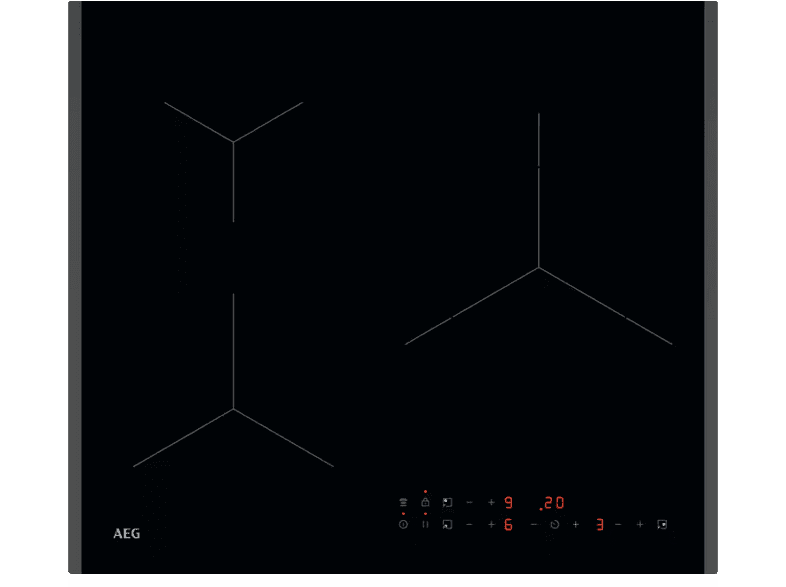Increase heat with plus left of 6
This screenshot has width=786, height=587.
tap(491, 524)
